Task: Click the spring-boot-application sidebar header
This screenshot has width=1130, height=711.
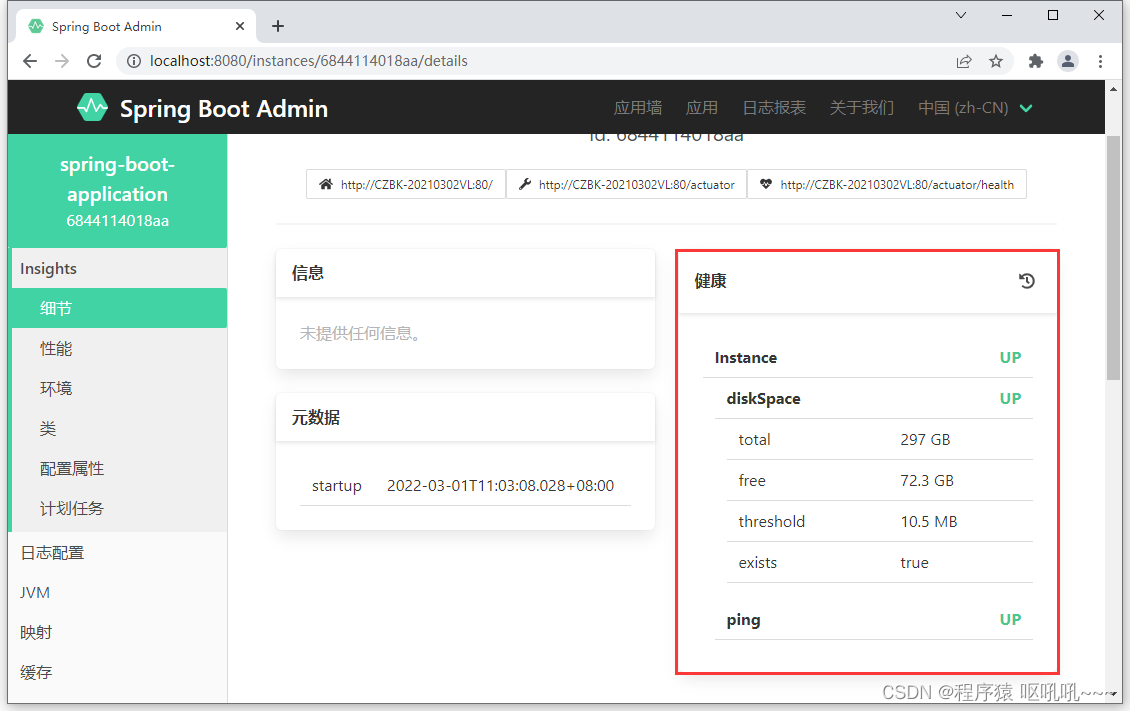Action: click(x=117, y=192)
